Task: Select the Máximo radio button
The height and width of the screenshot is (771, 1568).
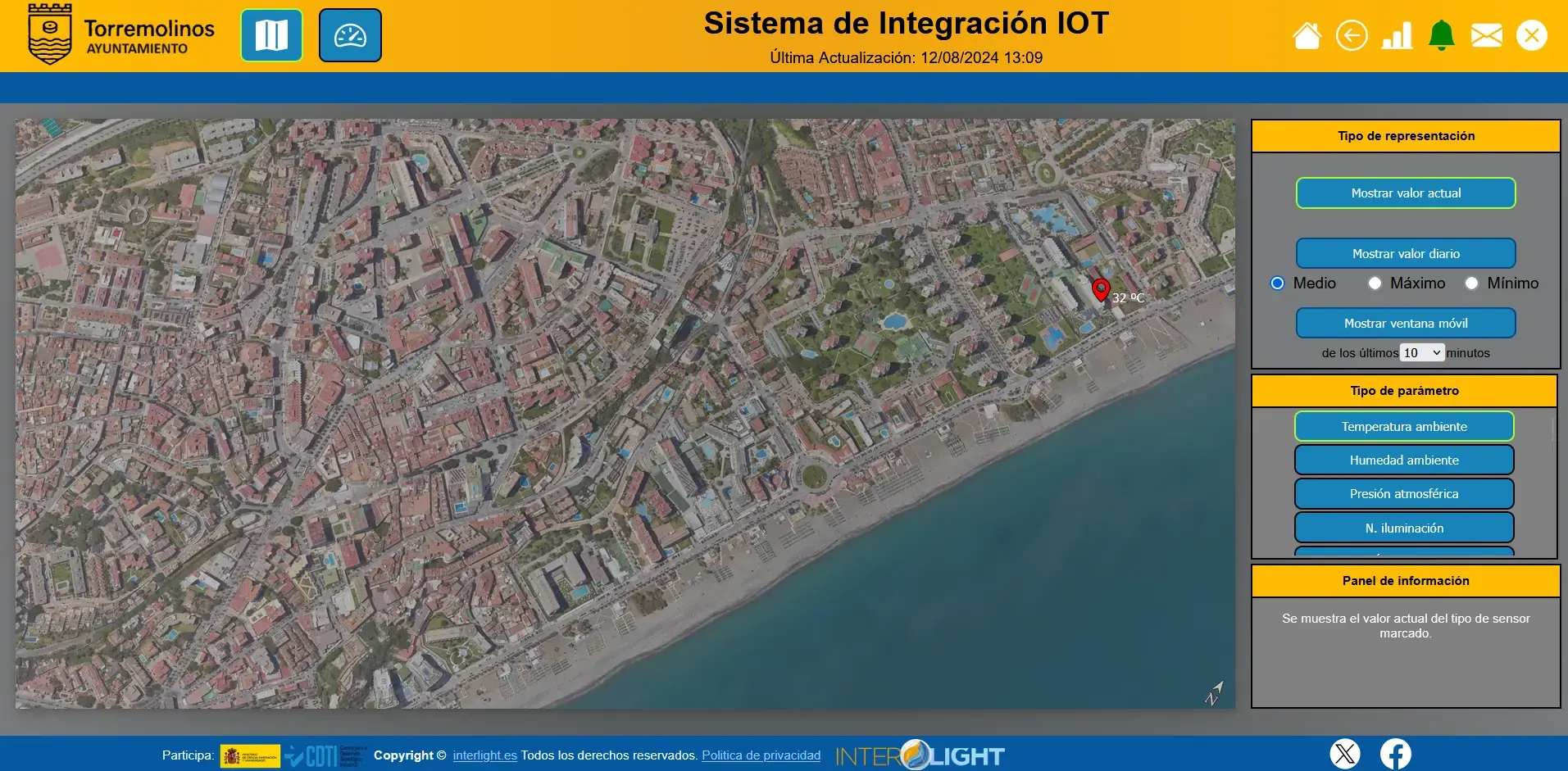Action: coord(1375,283)
